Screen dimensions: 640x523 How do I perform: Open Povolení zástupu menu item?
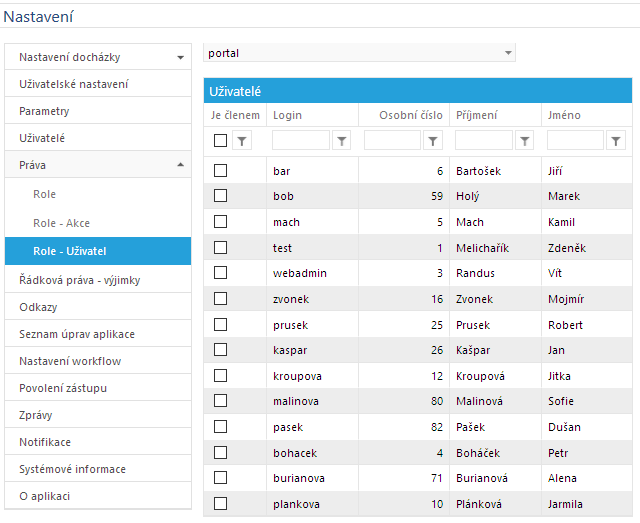pyautogui.click(x=98, y=388)
